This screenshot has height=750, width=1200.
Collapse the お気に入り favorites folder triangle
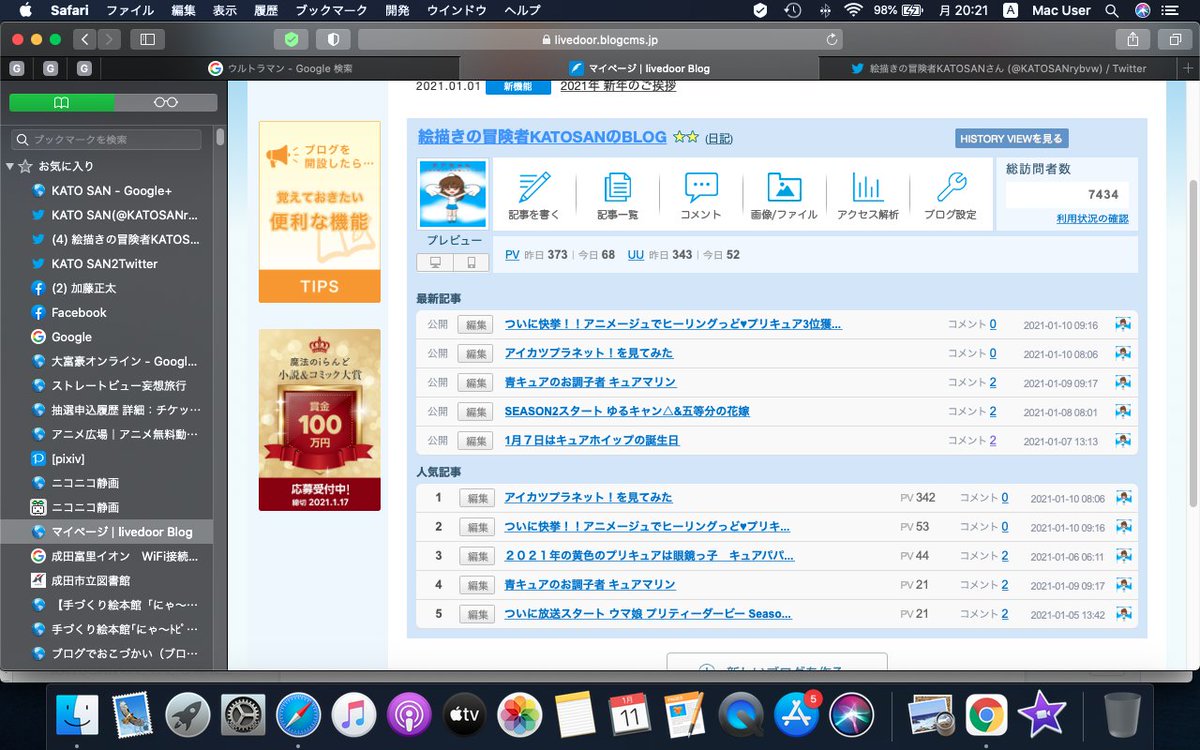(9, 166)
